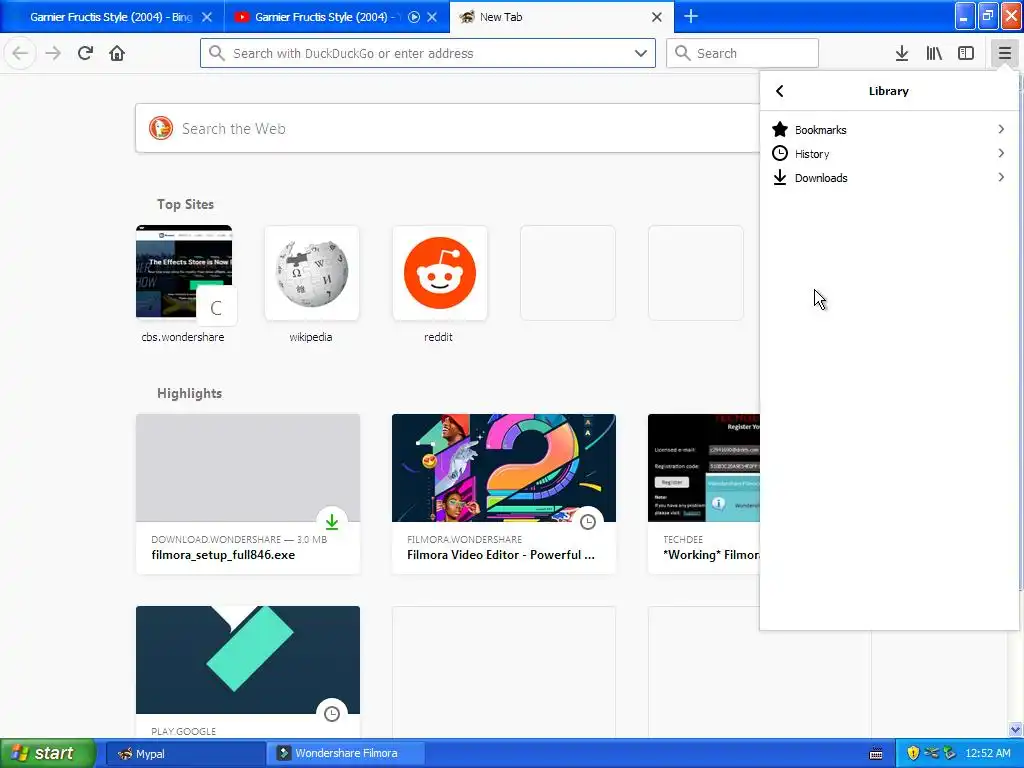Reload the current page

tap(85, 53)
